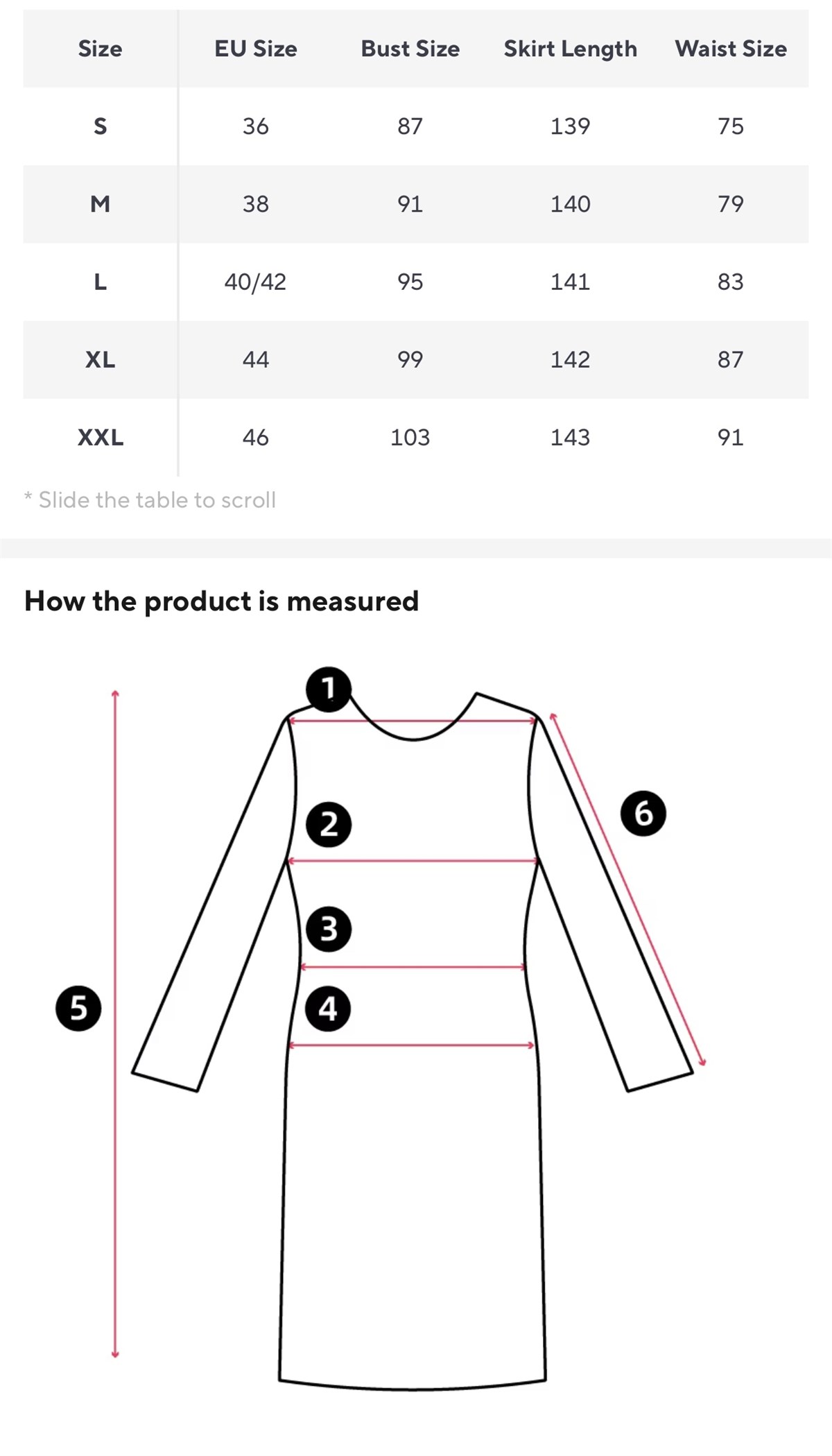Tap the number 4 hip measurement marker
832x1456 pixels.
[328, 1008]
